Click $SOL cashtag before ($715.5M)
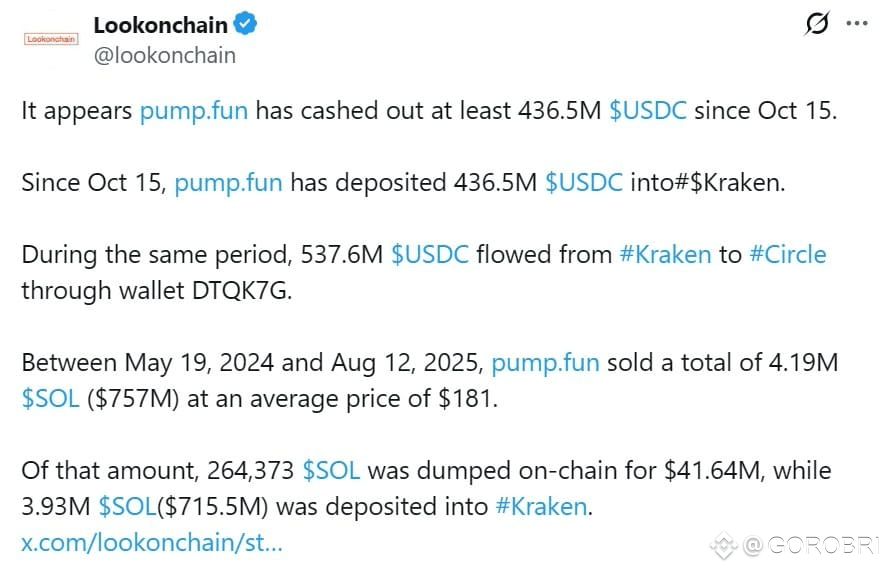Image resolution: width=895 pixels, height=571 pixels. coord(127,506)
